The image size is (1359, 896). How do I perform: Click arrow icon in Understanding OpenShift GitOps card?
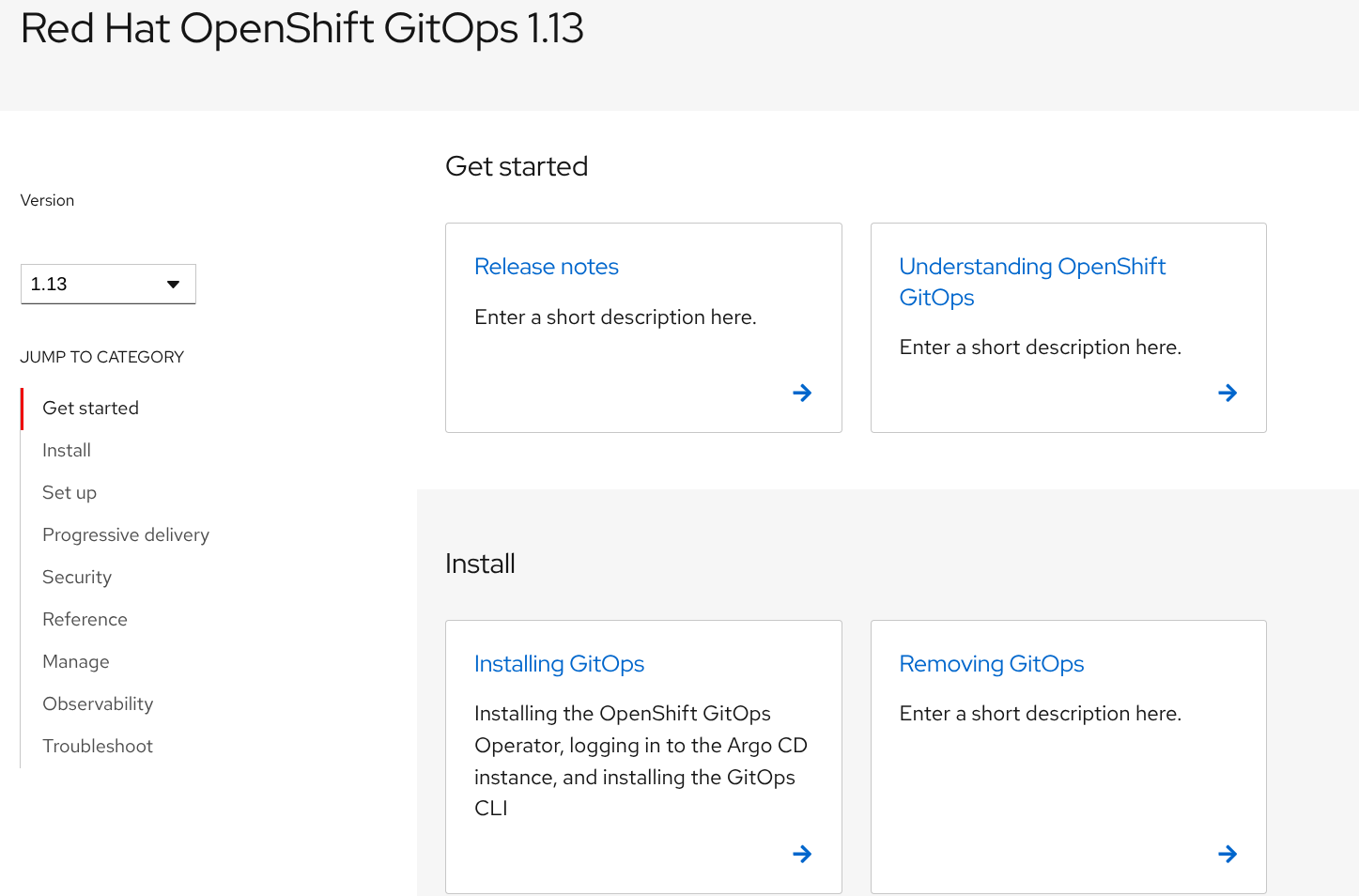(x=1227, y=393)
